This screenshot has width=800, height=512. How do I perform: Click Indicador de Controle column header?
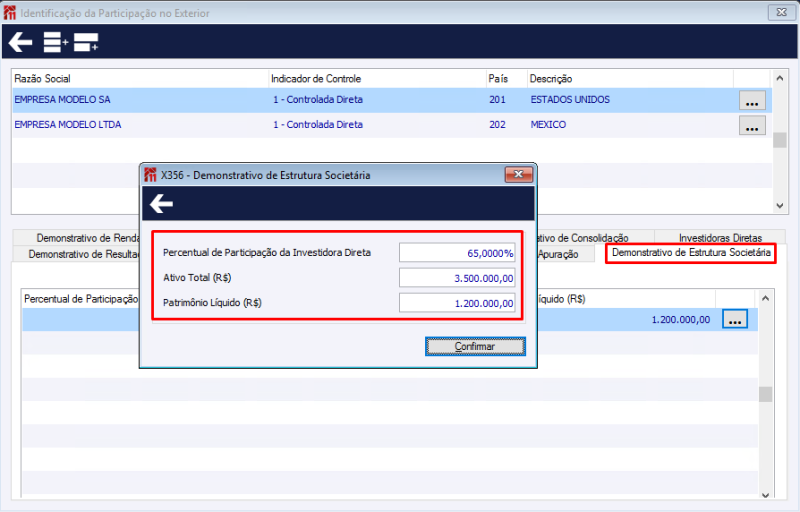(x=378, y=79)
